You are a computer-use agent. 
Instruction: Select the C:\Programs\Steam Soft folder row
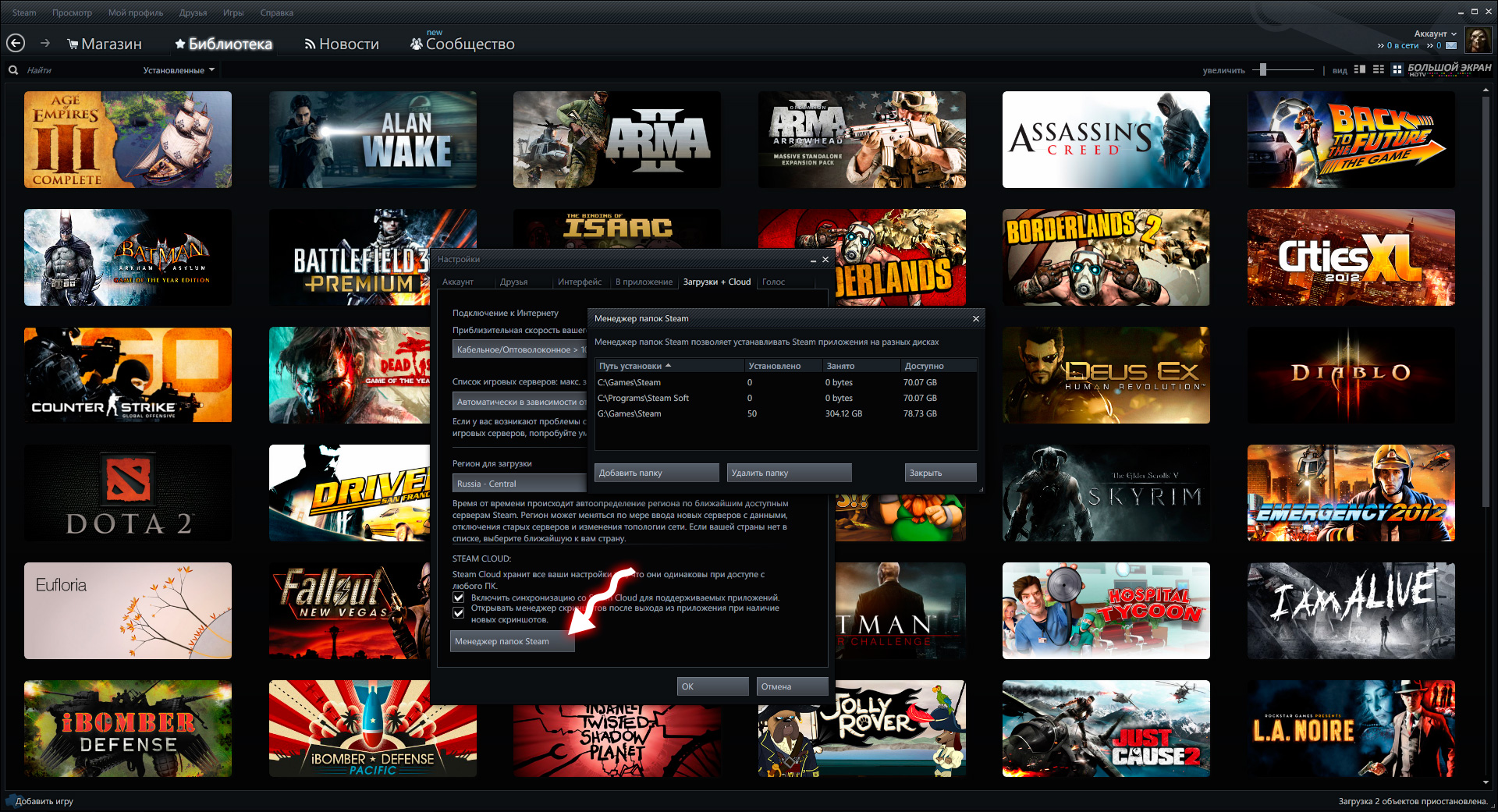coord(786,398)
